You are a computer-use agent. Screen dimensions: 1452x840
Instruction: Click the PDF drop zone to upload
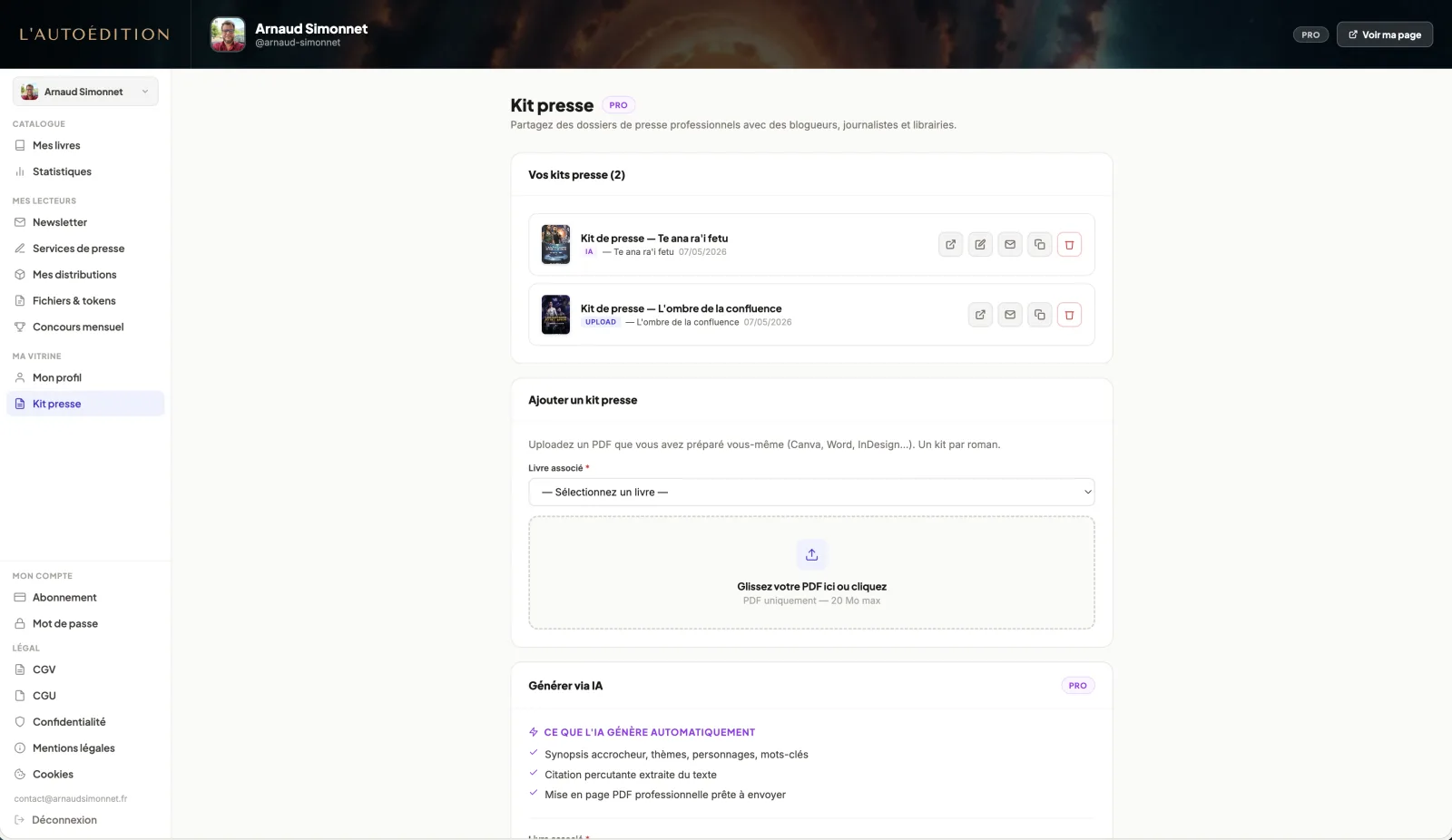[x=811, y=573]
